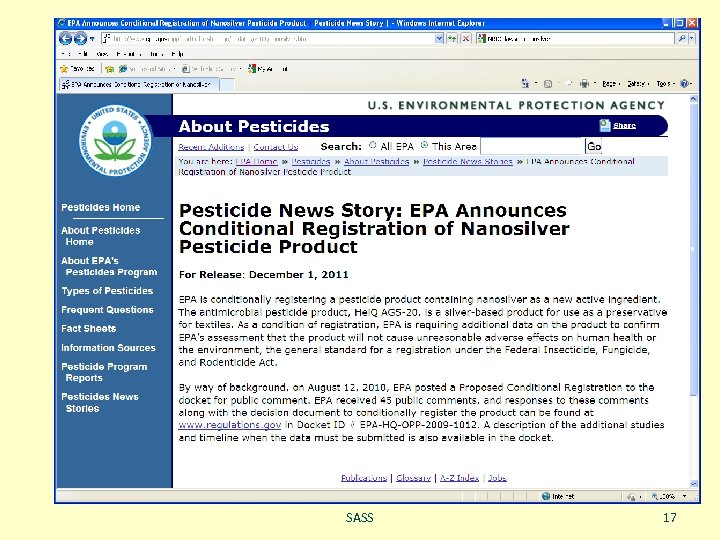Select the EPA Announces Conditional Registration tab
Screen dimensions: 720x540
pos(137,84)
